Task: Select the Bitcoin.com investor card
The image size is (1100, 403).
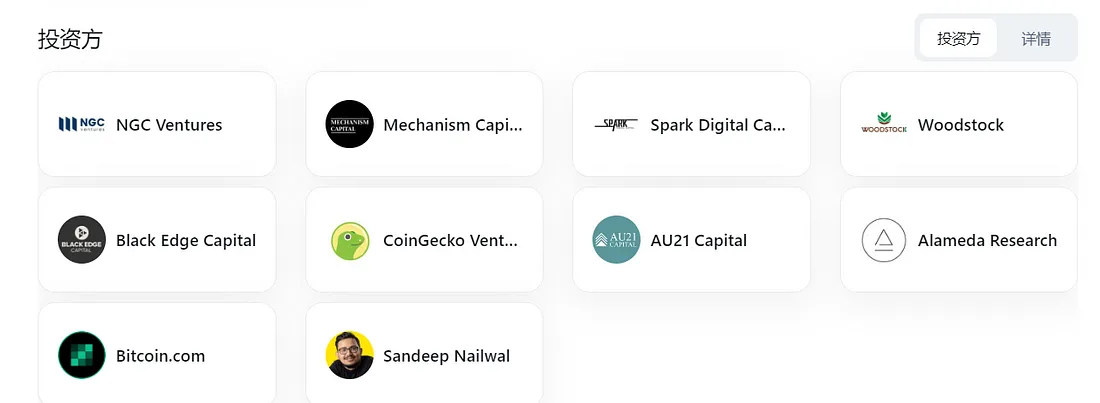Action: pos(157,353)
